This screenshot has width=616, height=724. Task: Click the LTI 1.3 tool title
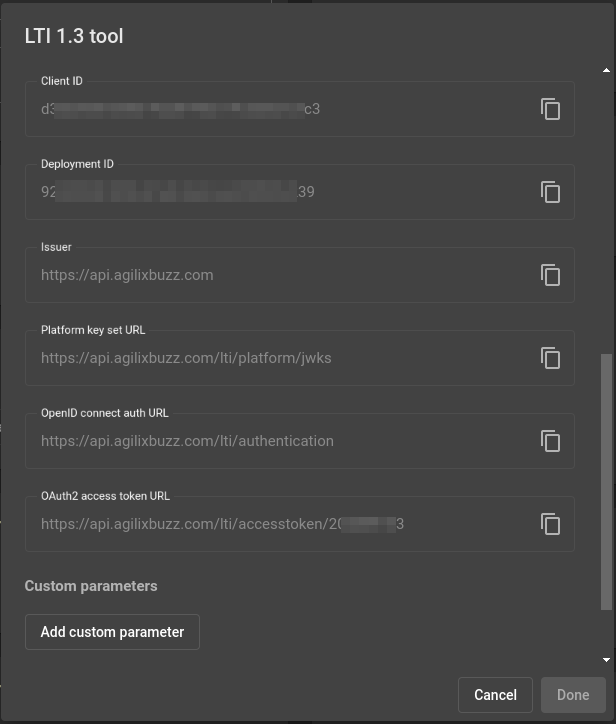(74, 36)
